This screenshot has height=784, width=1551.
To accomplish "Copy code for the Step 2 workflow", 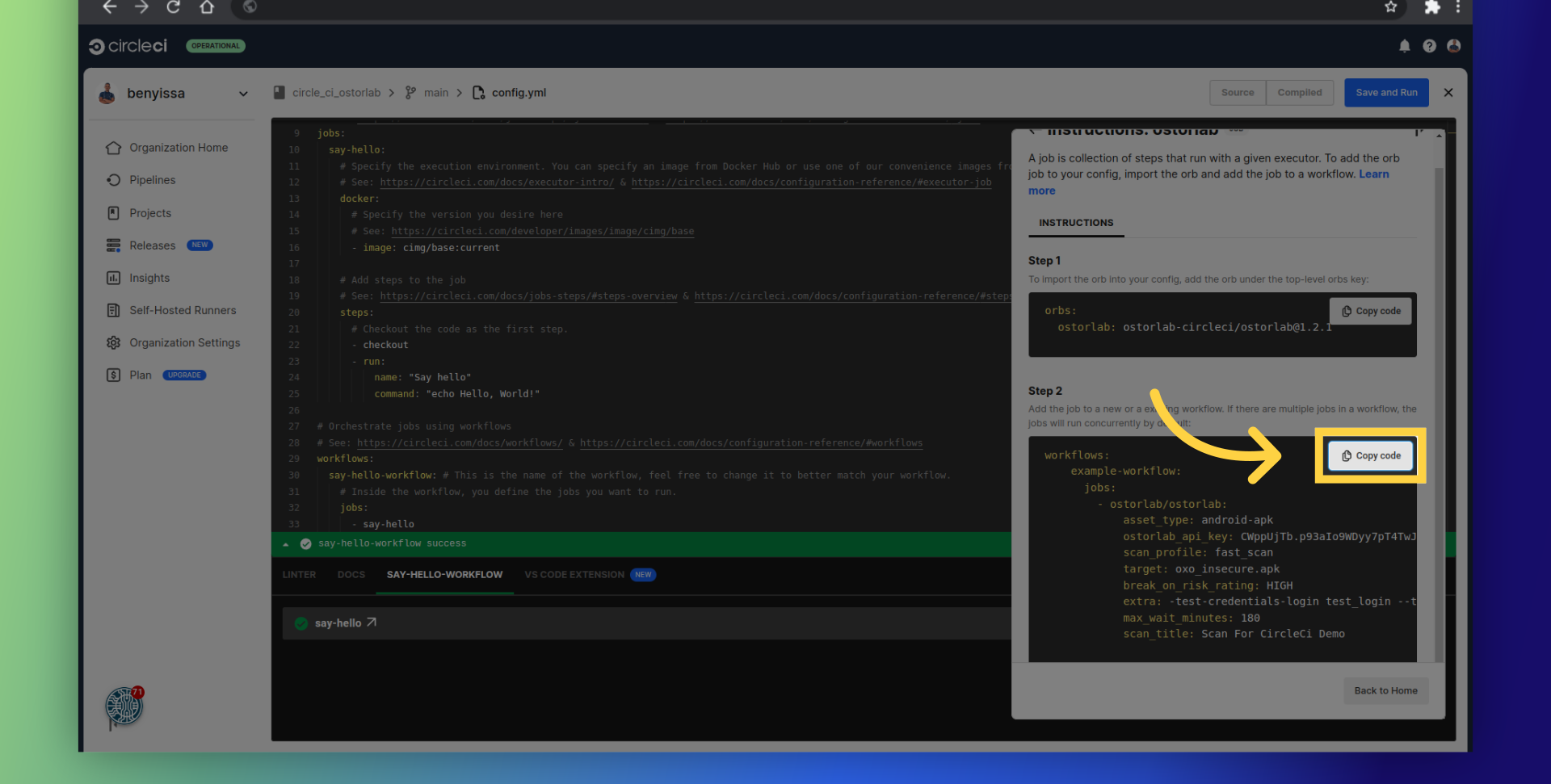I will coord(1370,456).
